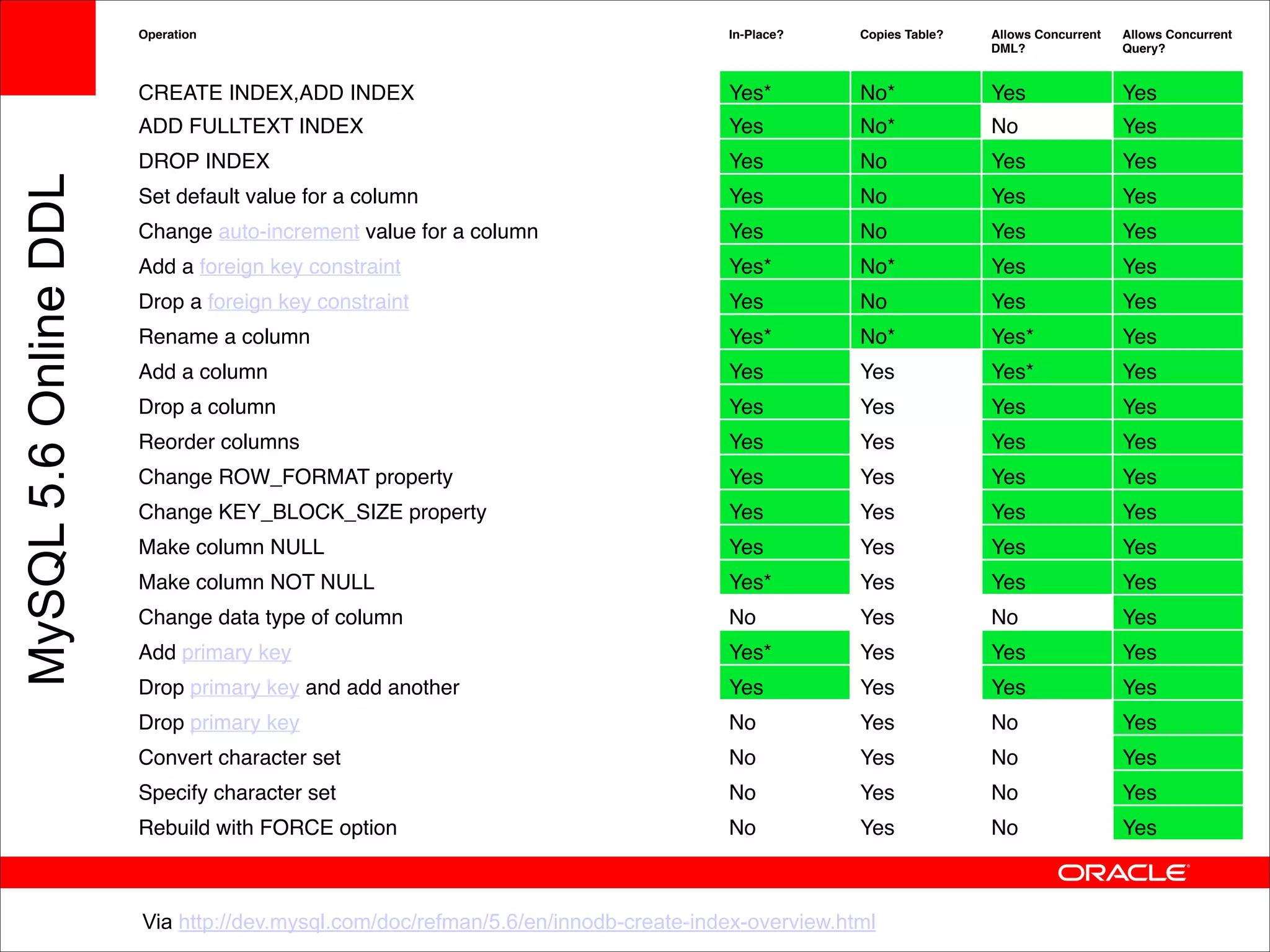Click primary key link in 'and add another' row

(x=244, y=688)
